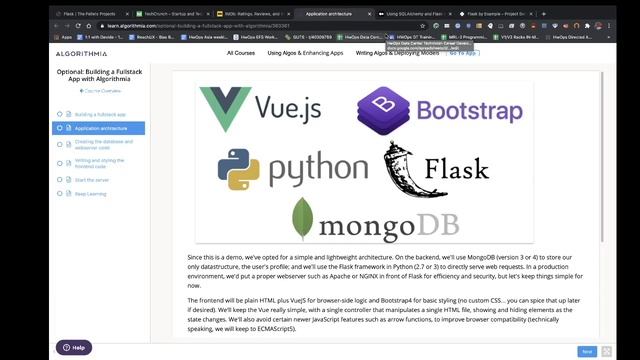Viewport: 640px width, 360px height.
Task: Toggle completion circle for Start the server
Action: click(60, 180)
